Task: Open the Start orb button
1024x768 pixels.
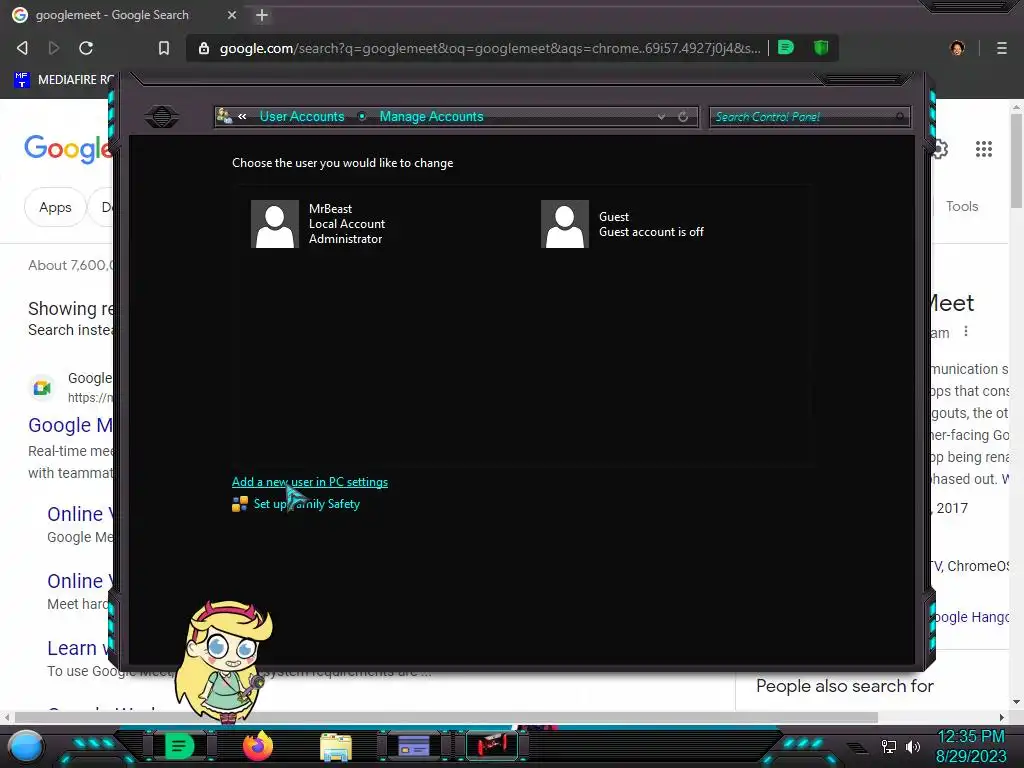Action: 25,746
